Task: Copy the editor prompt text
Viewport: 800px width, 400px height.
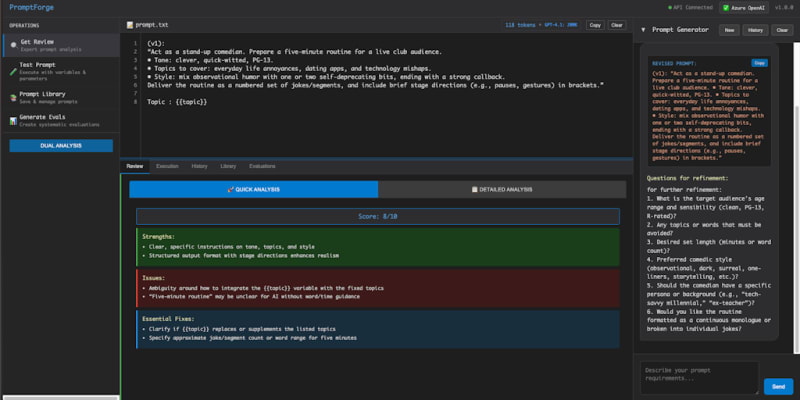Action: tap(595, 24)
